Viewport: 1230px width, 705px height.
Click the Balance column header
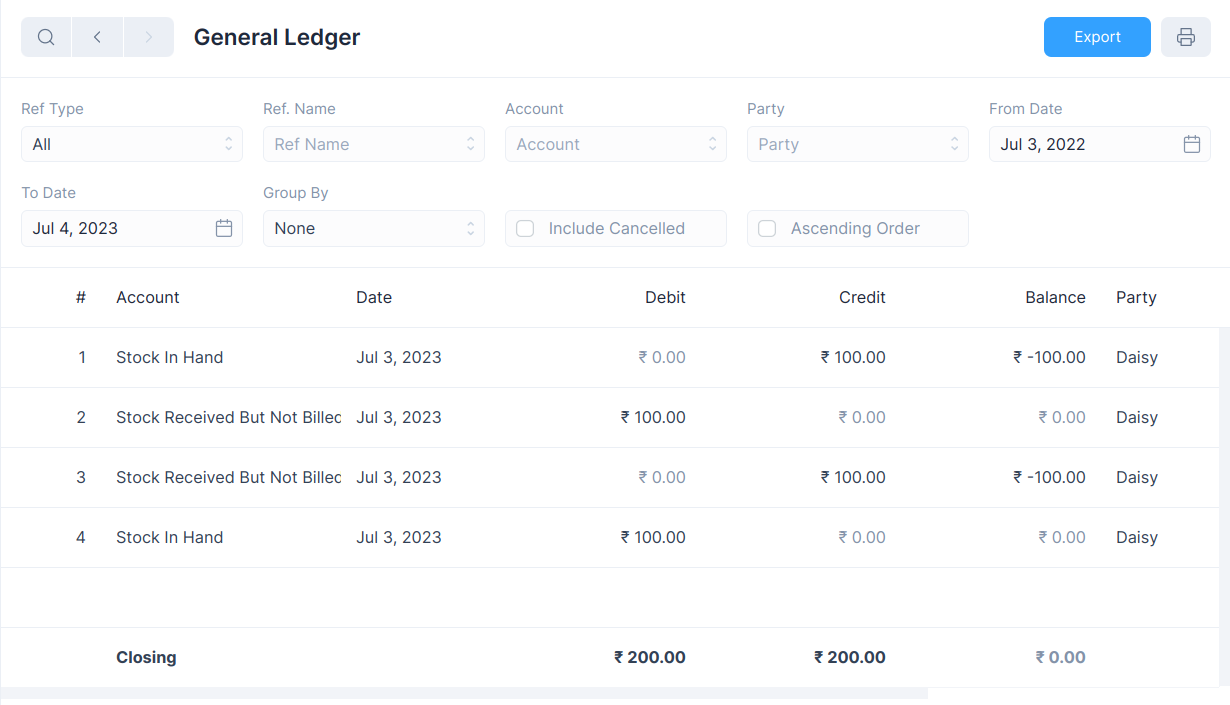point(1055,297)
